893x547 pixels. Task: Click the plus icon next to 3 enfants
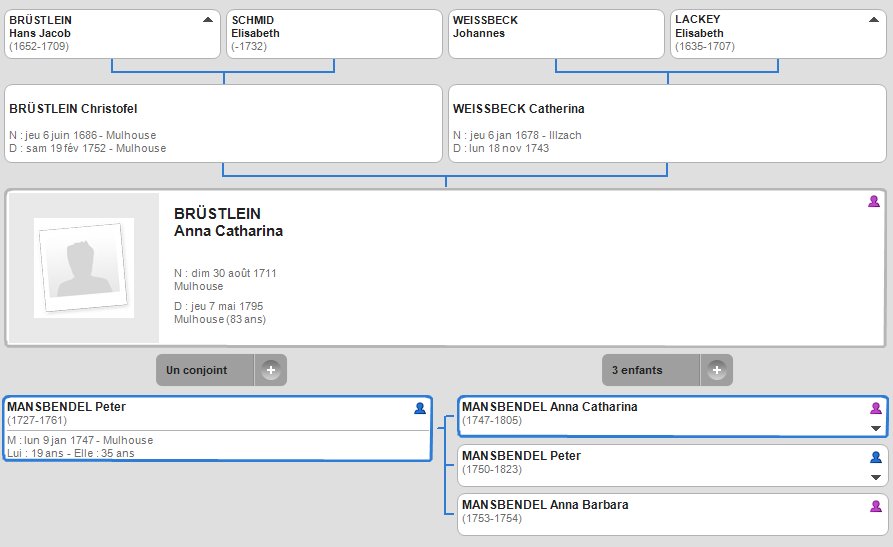tap(717, 370)
